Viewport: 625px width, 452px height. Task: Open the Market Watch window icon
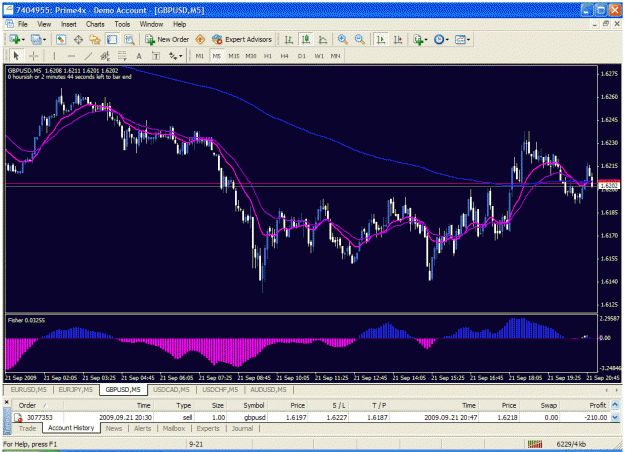pyautogui.click(x=61, y=39)
